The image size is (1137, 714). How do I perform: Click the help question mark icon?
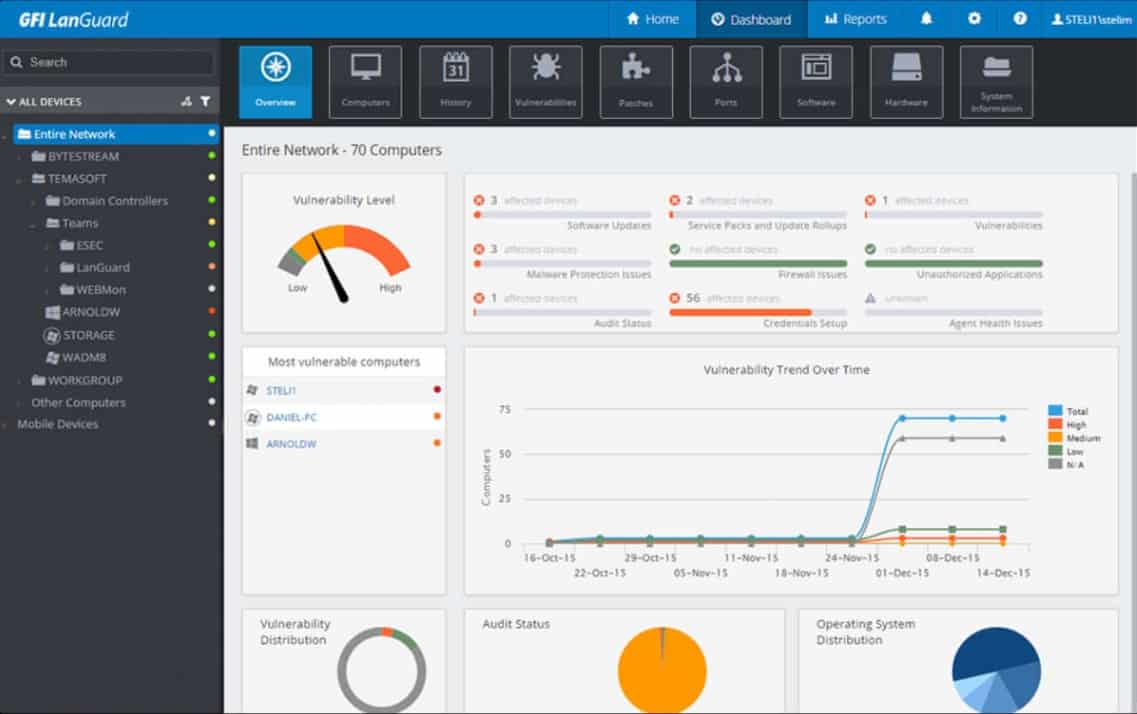[1020, 19]
